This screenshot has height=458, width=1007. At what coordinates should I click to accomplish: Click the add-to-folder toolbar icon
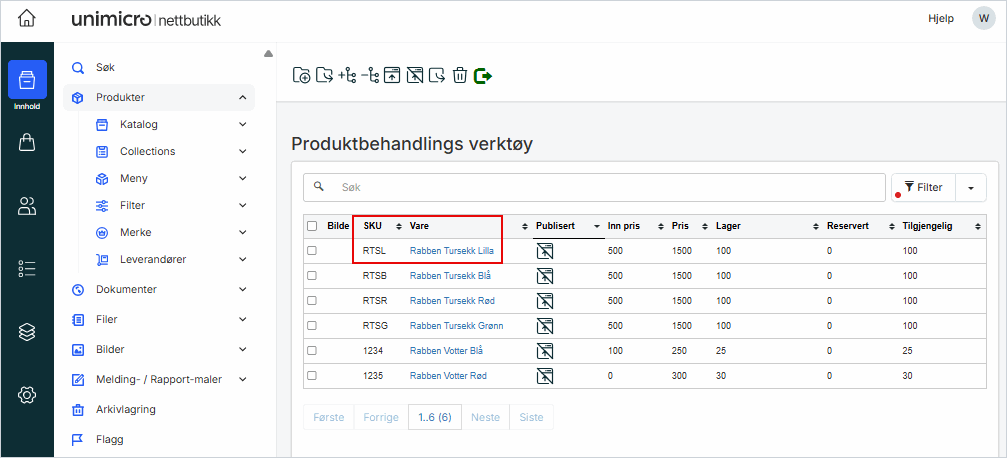(x=301, y=75)
